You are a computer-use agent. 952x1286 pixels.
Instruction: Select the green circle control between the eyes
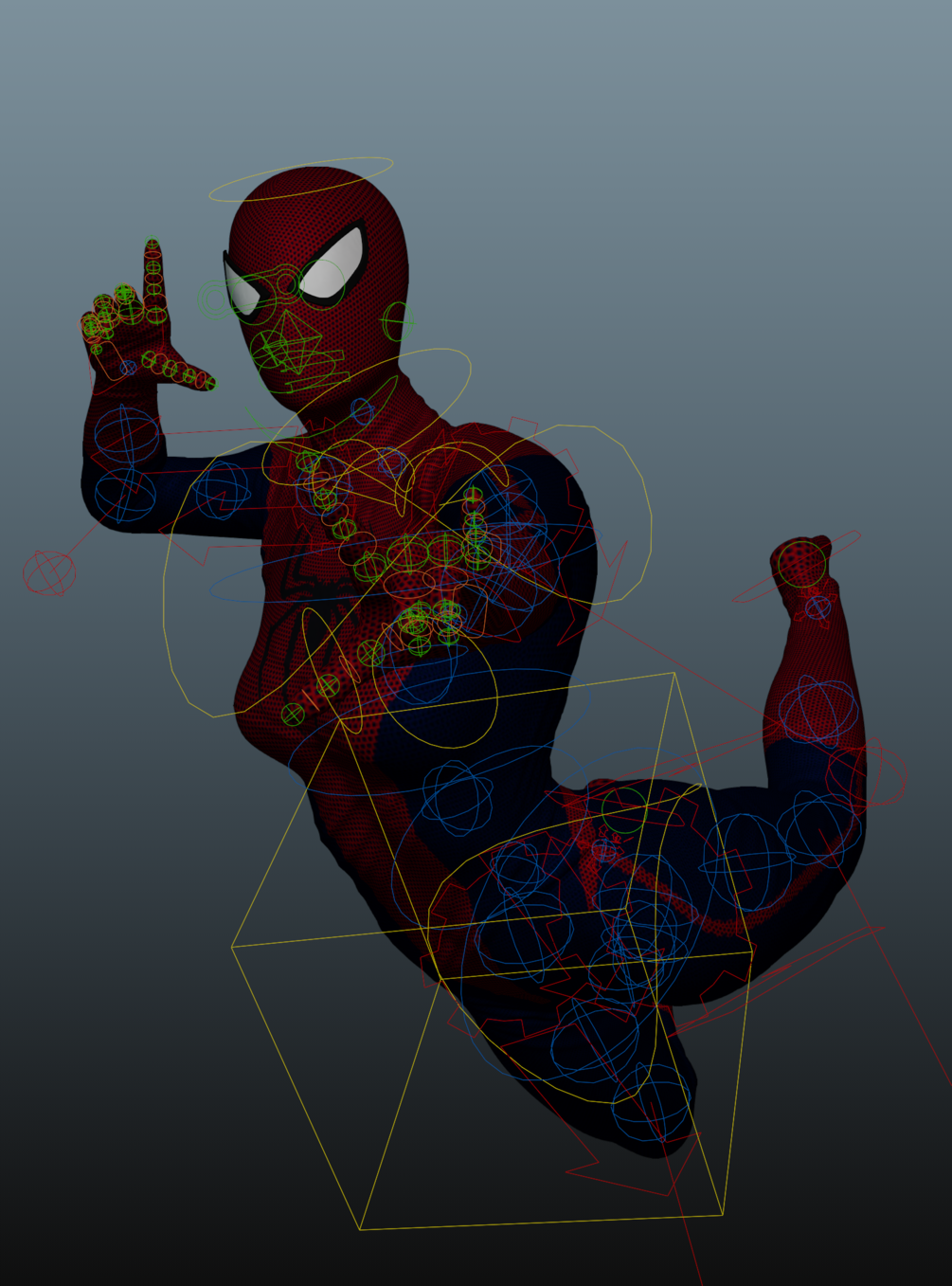(286, 282)
